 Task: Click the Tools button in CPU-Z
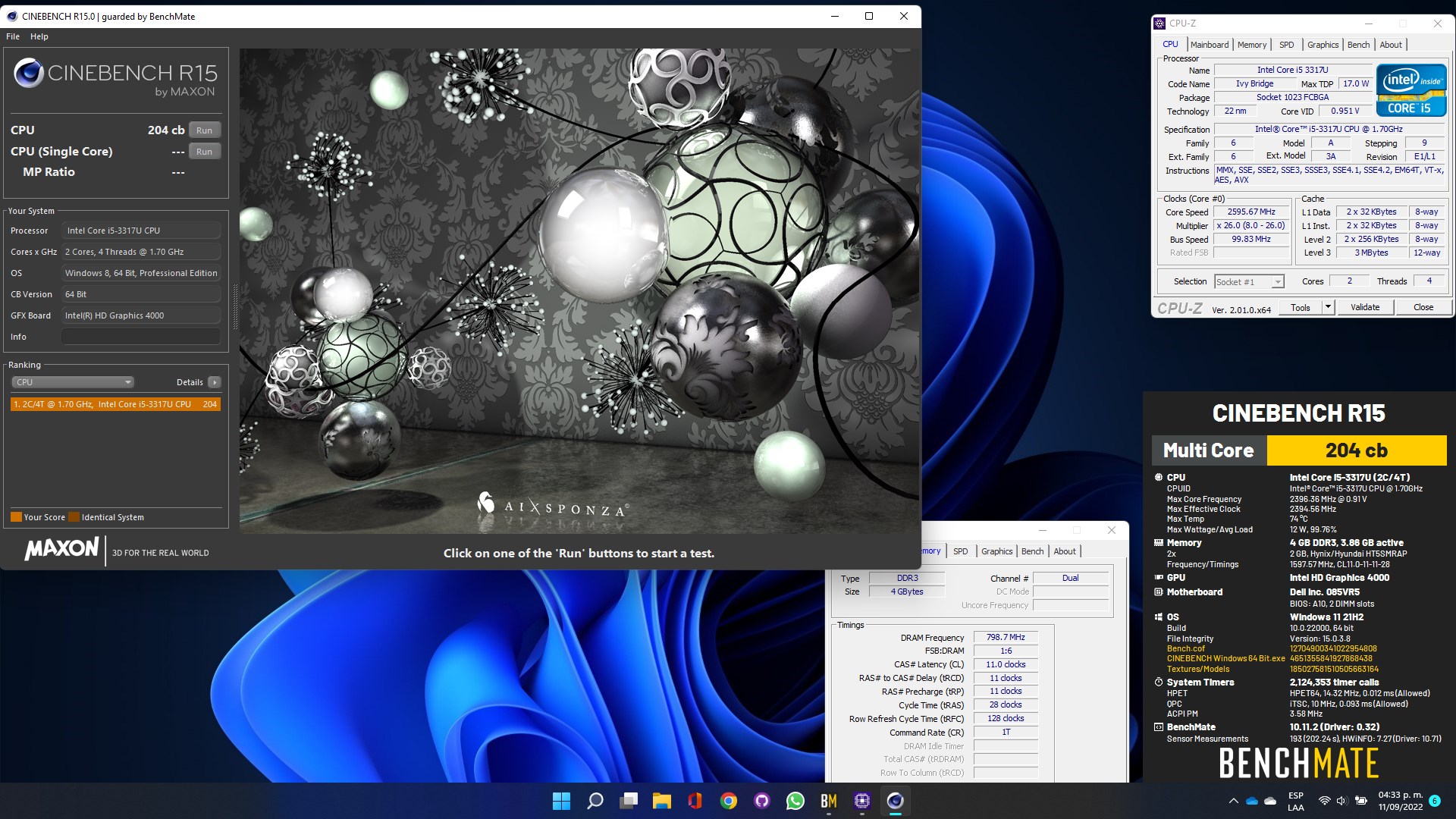click(x=1301, y=307)
